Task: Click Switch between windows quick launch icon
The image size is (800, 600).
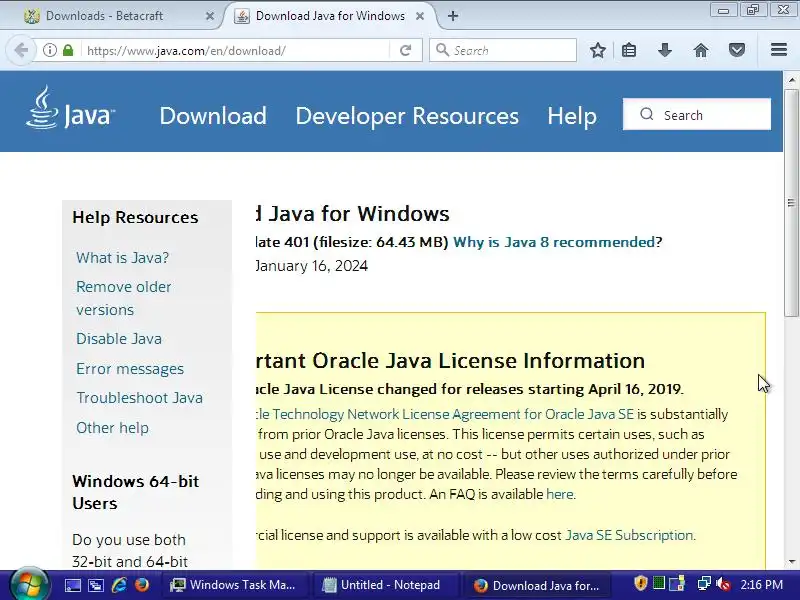Action: pos(95,585)
